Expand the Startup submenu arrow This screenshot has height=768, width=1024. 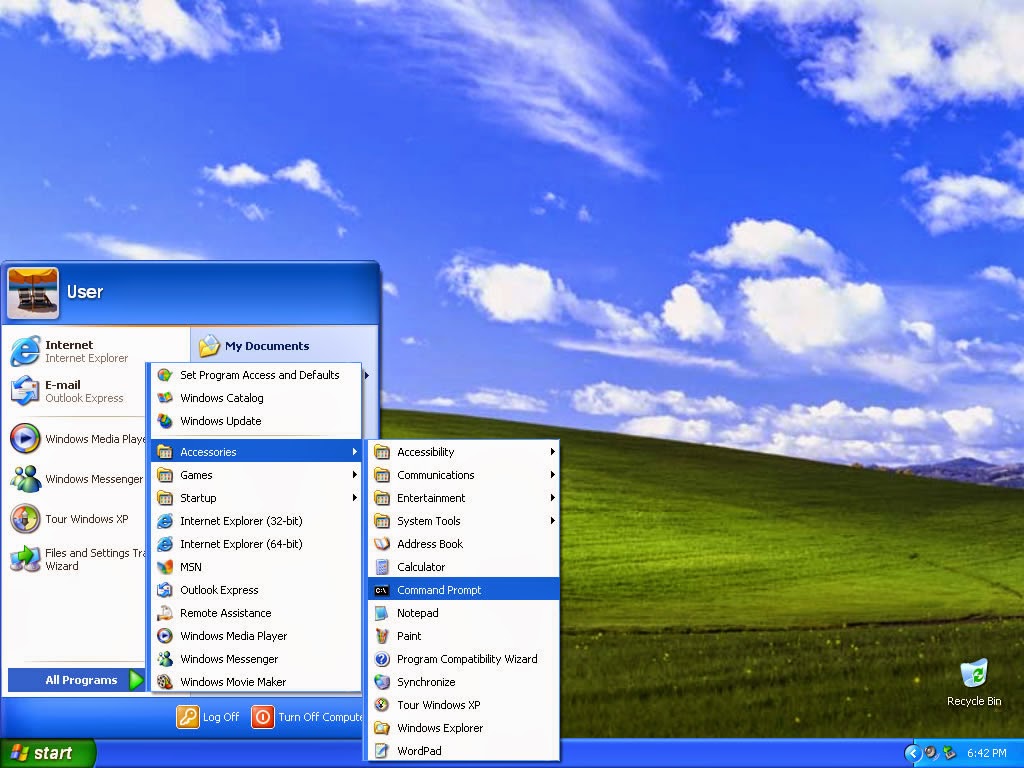click(x=355, y=498)
